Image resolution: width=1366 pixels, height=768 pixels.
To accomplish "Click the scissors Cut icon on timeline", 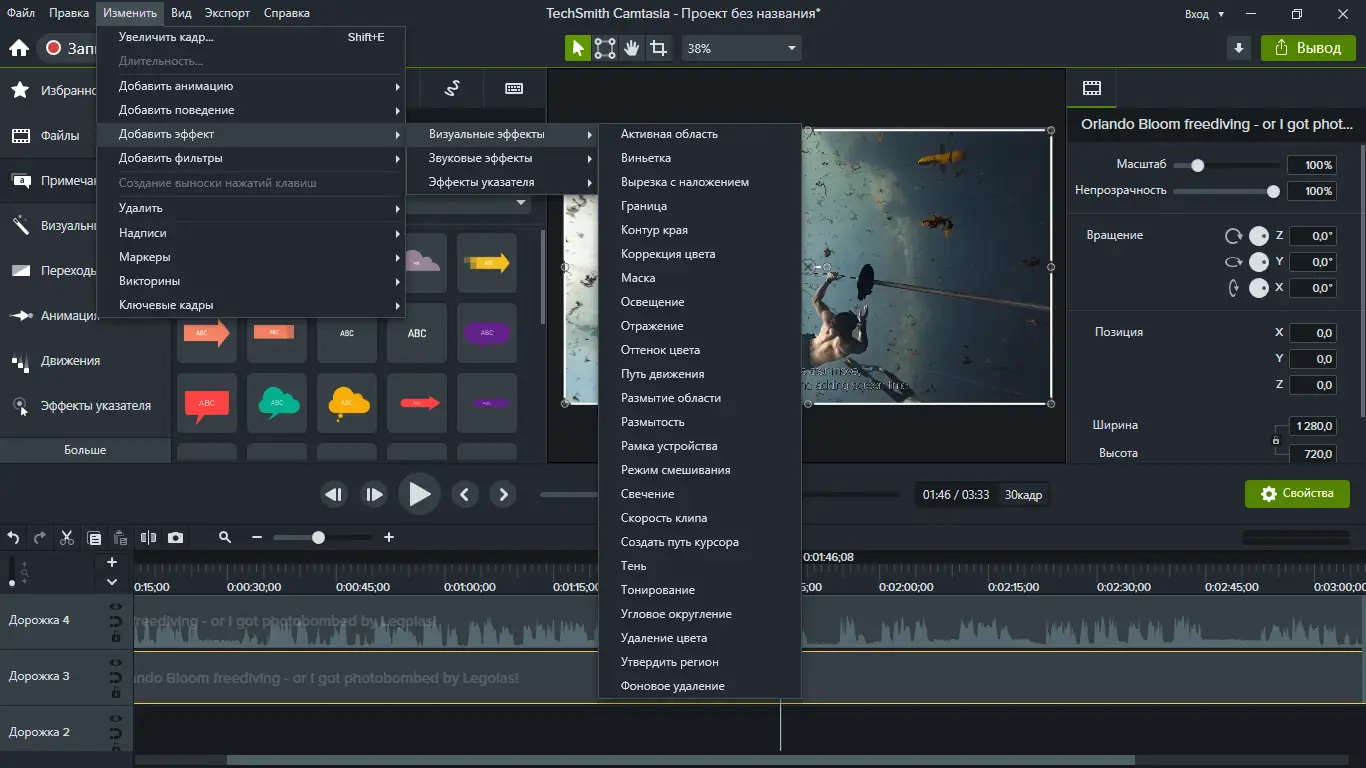I will 67,537.
